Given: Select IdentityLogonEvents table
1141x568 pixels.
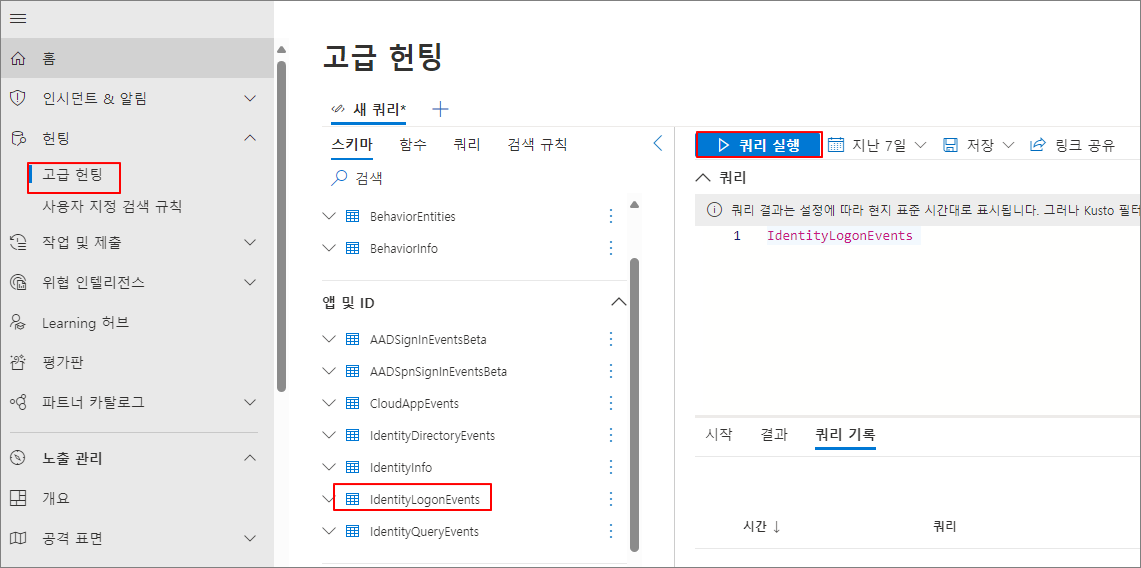Looking at the screenshot, I should tap(425, 500).
